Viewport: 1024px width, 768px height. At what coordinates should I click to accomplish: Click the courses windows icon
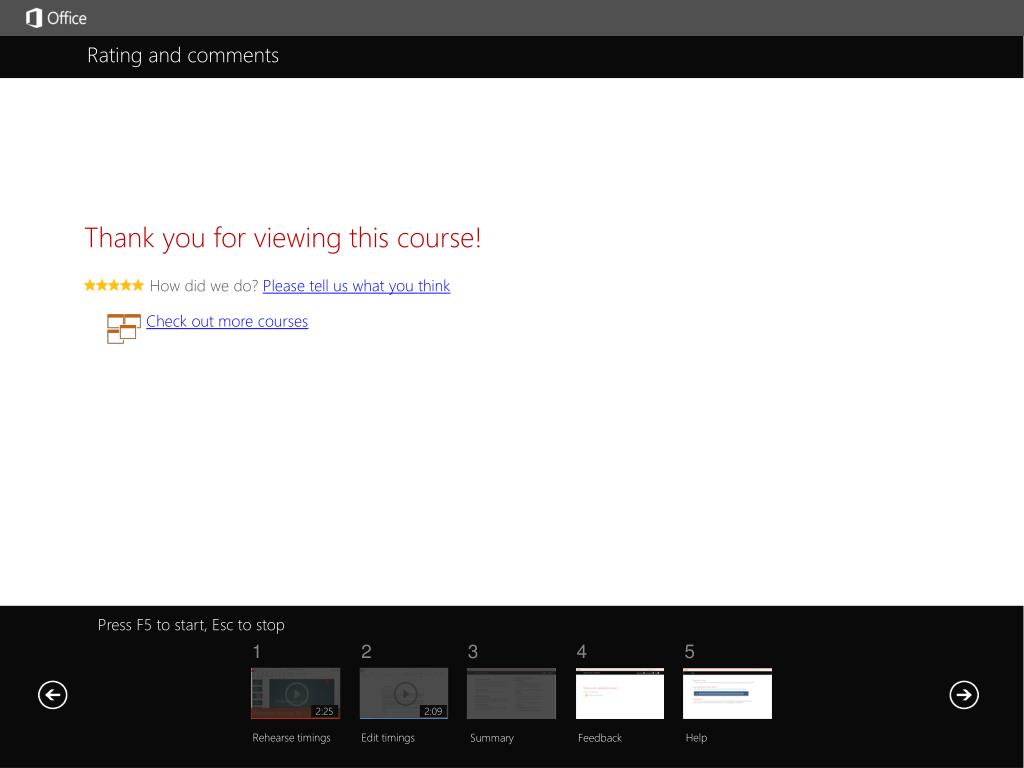tap(123, 328)
